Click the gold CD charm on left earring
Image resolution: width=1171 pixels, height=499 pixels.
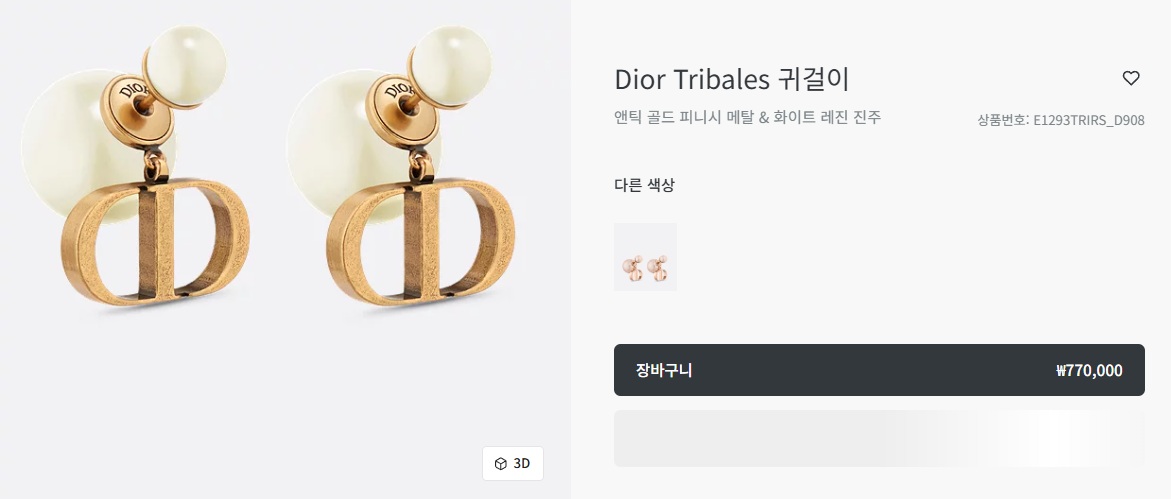click(x=155, y=242)
